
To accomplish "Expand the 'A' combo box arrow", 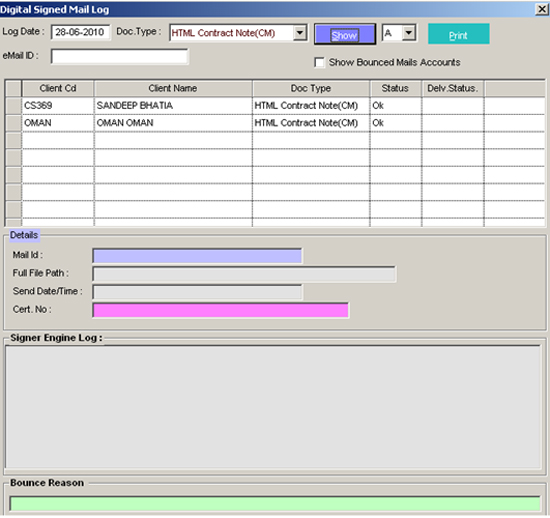I will click(409, 33).
